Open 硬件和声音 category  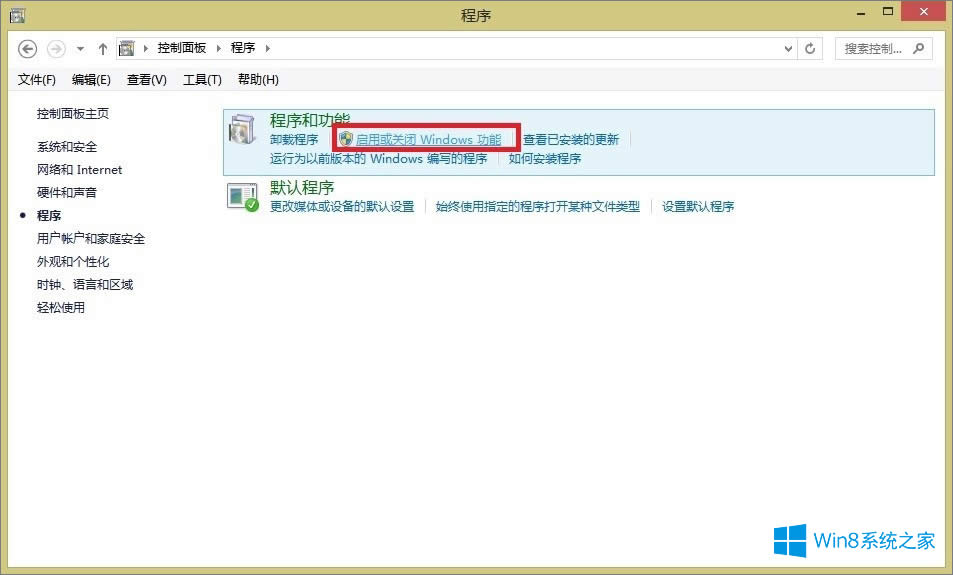point(67,193)
